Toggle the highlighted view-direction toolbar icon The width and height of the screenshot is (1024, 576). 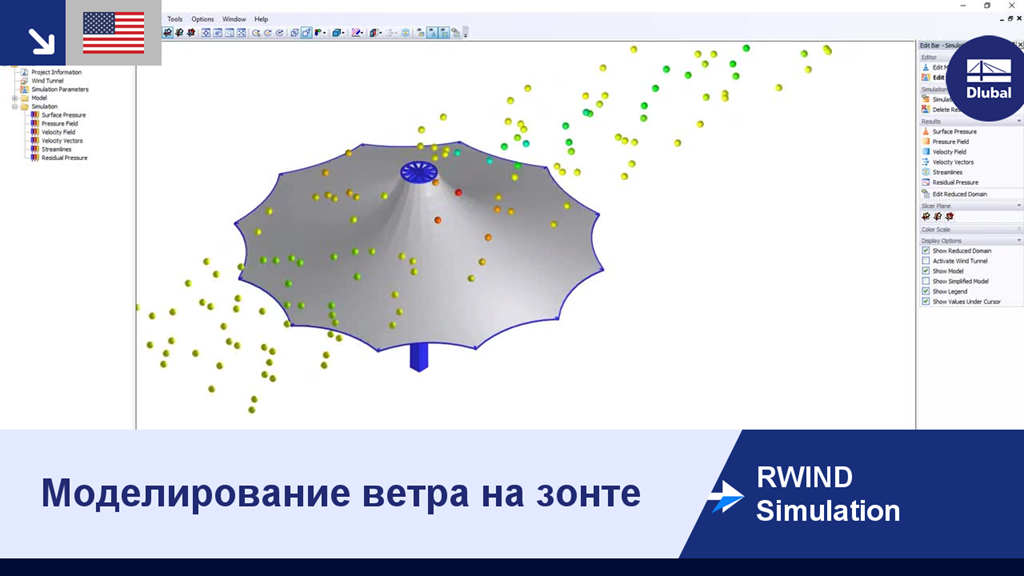point(432,33)
